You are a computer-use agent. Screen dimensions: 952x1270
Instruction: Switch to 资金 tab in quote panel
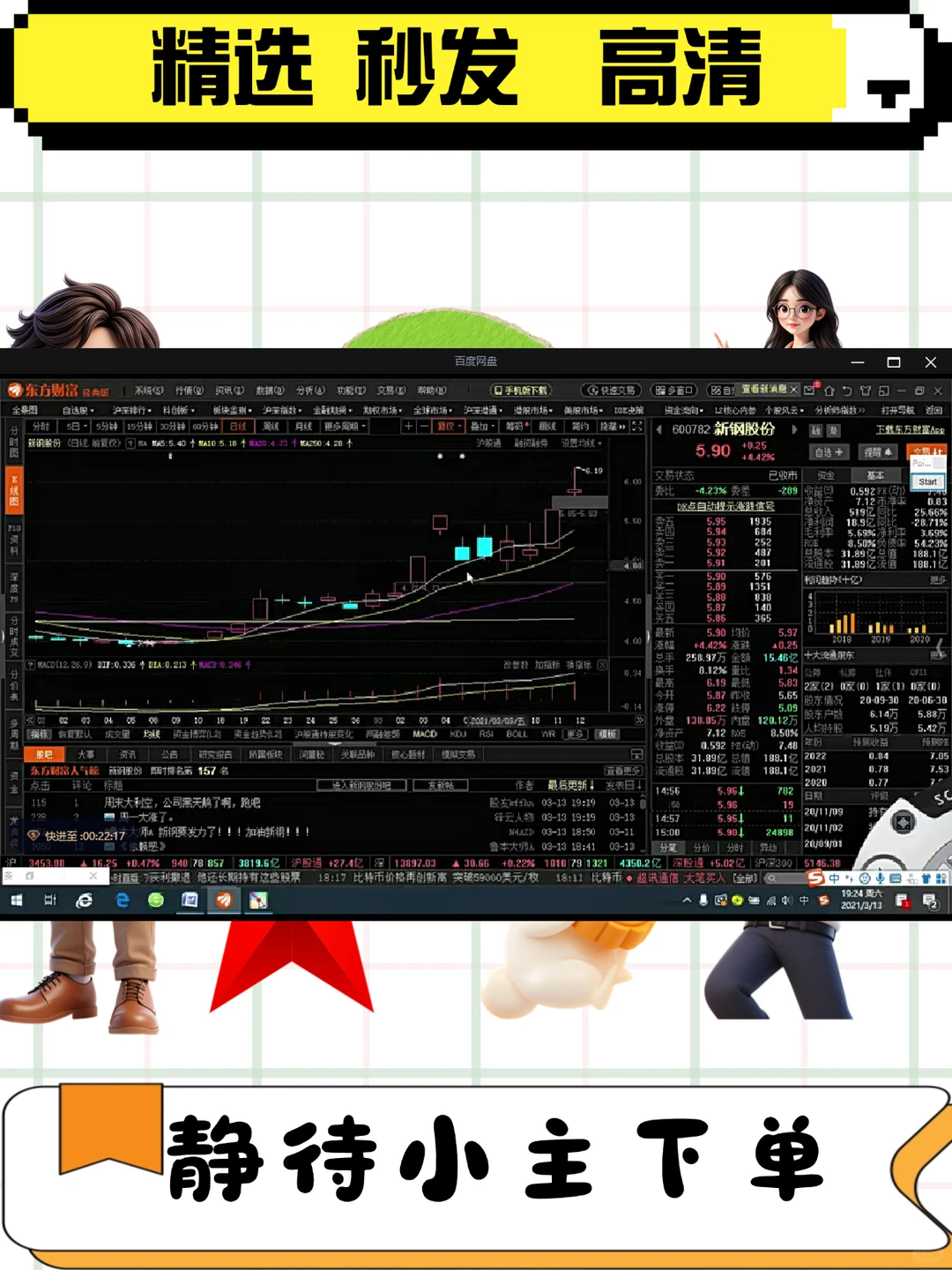(827, 475)
